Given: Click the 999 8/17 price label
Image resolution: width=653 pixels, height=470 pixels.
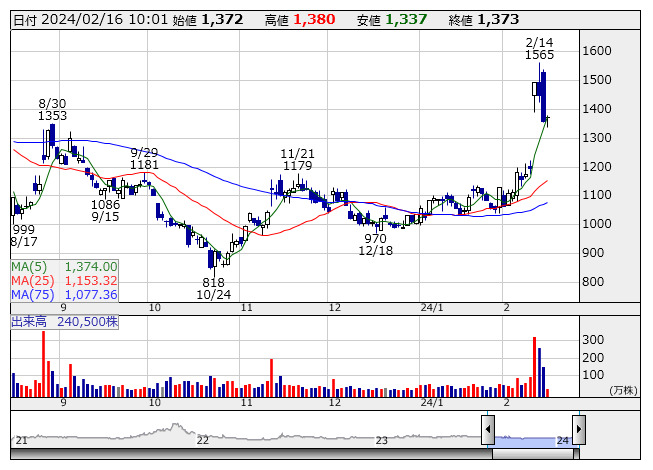Looking at the screenshot, I should pyautogui.click(x=24, y=235).
